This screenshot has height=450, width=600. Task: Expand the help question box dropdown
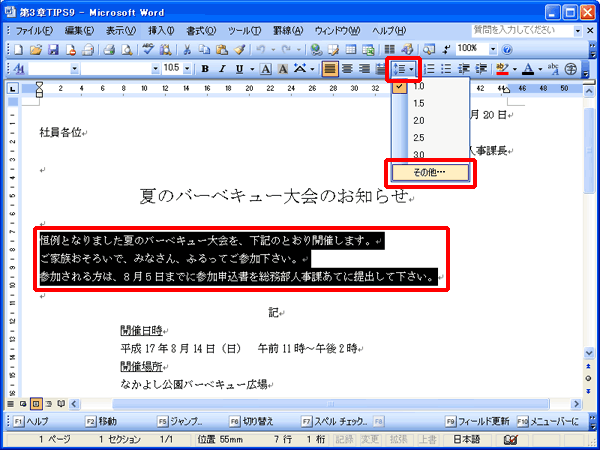[578, 31]
